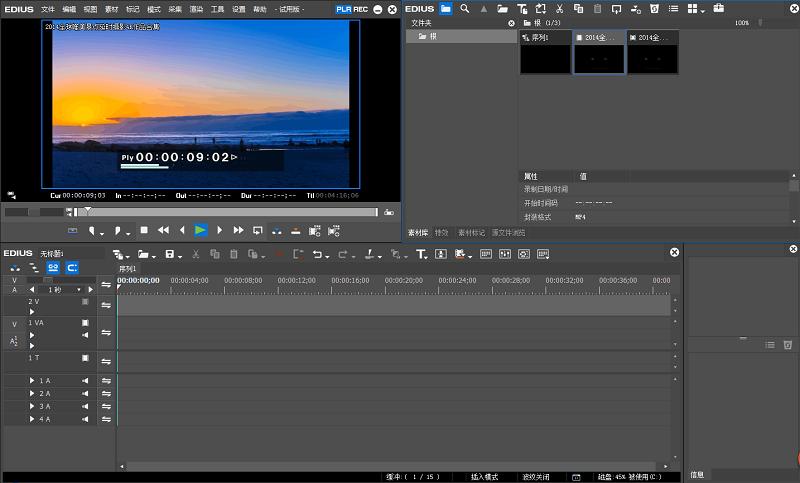Click the Fast Forward button
The width and height of the screenshot is (800, 483).
(x=238, y=230)
